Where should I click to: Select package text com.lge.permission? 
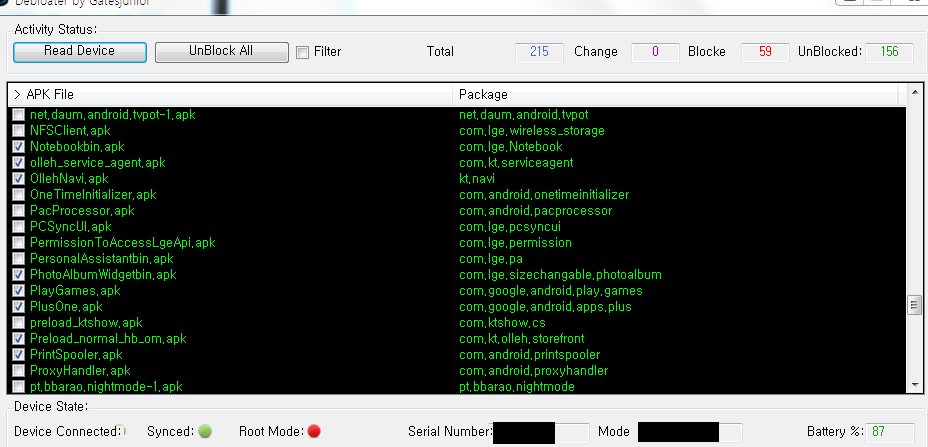515,242
